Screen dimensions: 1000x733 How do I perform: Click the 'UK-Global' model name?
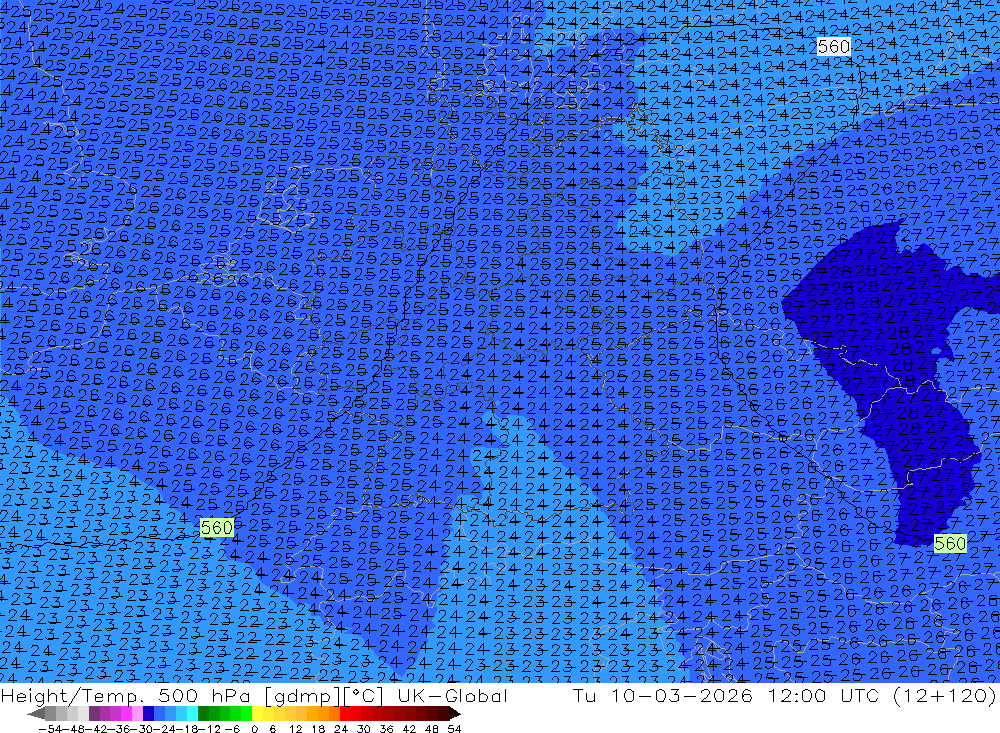tap(452, 695)
